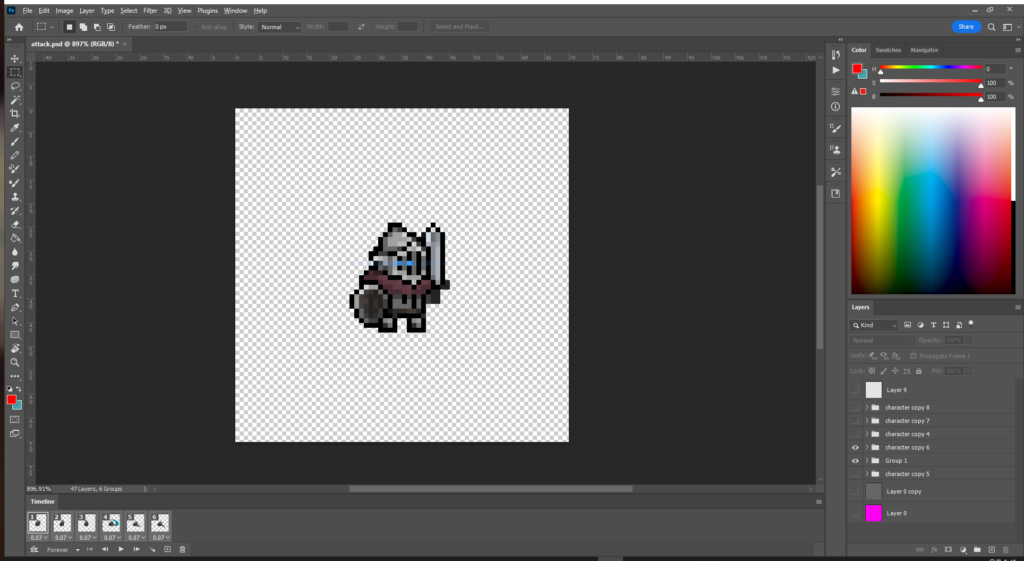Open the Window menu
Screen dimensions: 1024x561
(235, 10)
